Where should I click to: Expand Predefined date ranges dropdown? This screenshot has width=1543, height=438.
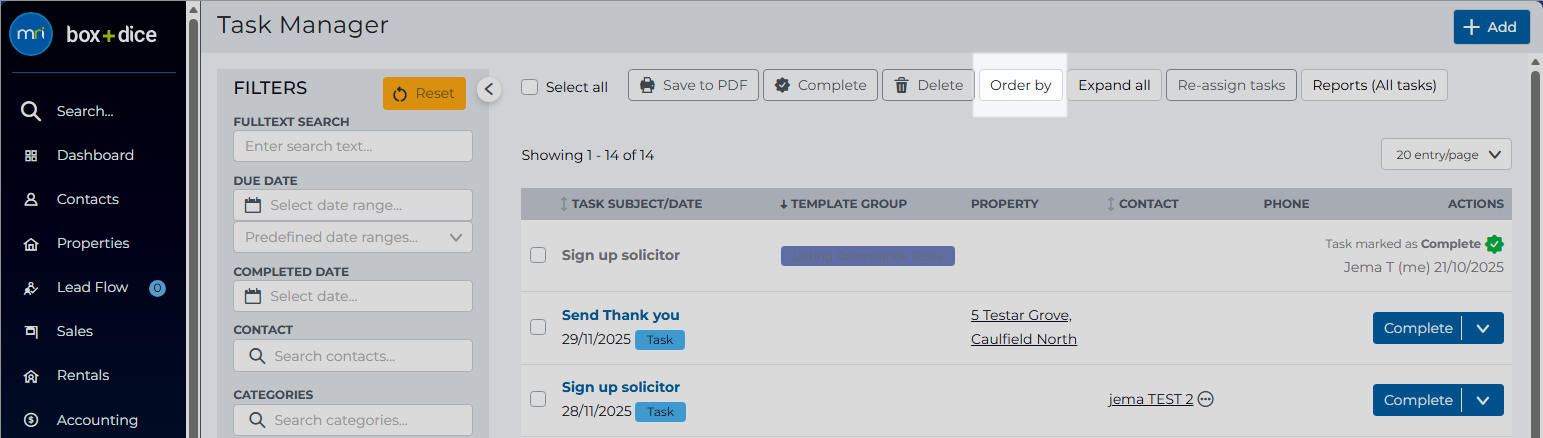point(353,237)
